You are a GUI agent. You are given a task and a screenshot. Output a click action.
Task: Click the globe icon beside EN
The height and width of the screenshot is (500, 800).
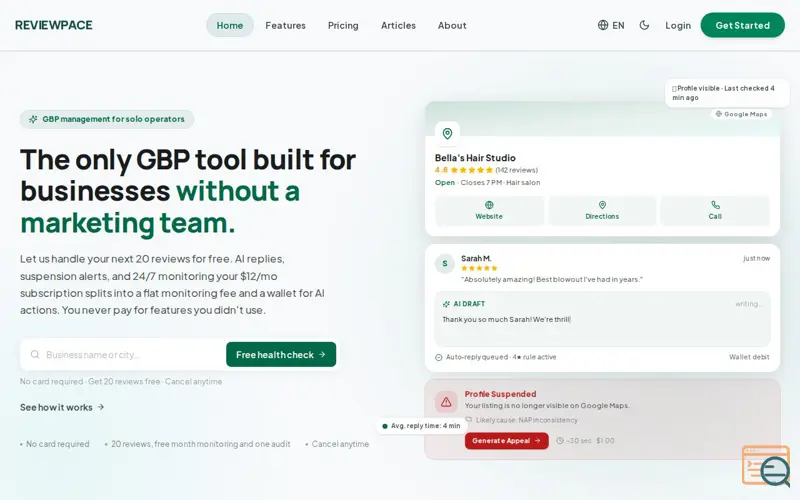pyautogui.click(x=603, y=25)
